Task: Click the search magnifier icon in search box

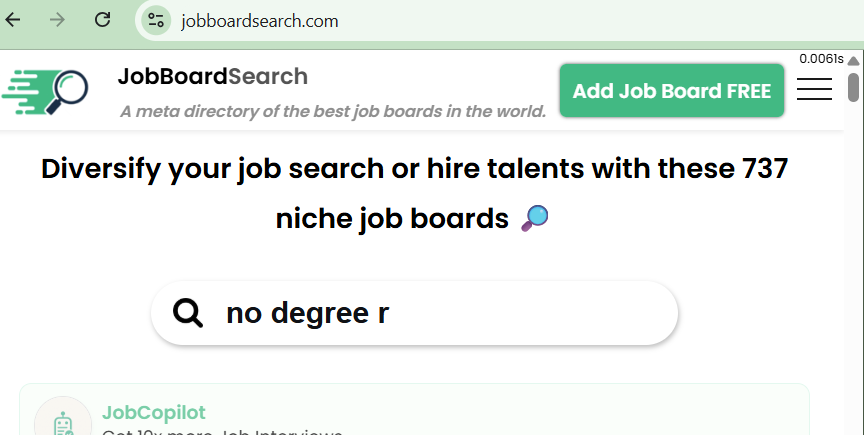Action: [188, 313]
